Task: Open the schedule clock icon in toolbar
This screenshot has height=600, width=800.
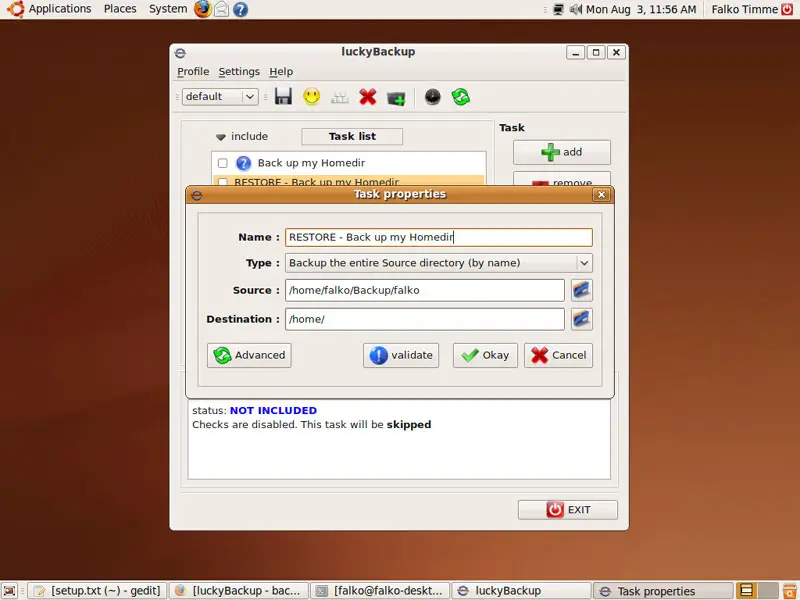Action: pos(432,96)
